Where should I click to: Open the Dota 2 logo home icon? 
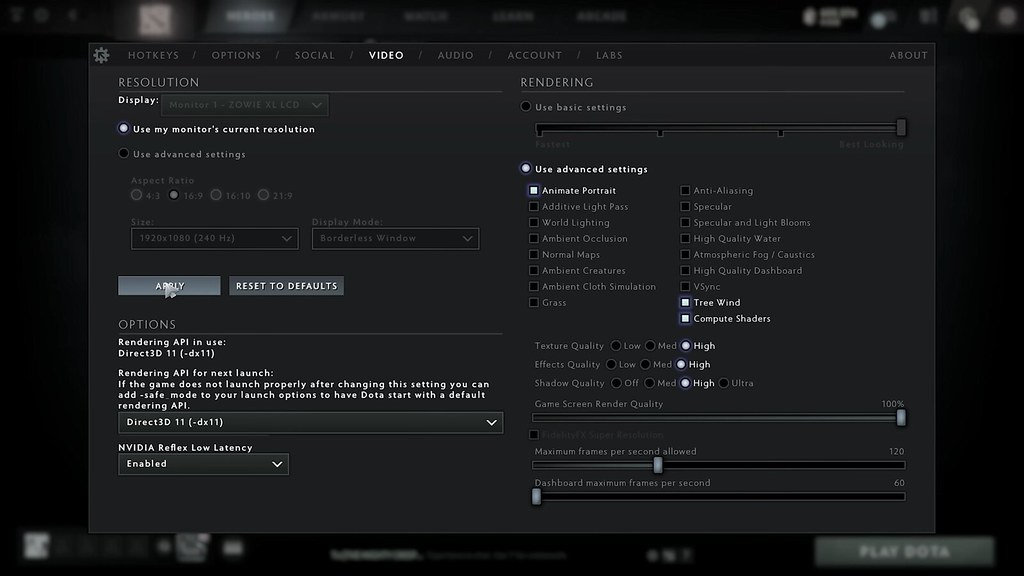coord(155,16)
